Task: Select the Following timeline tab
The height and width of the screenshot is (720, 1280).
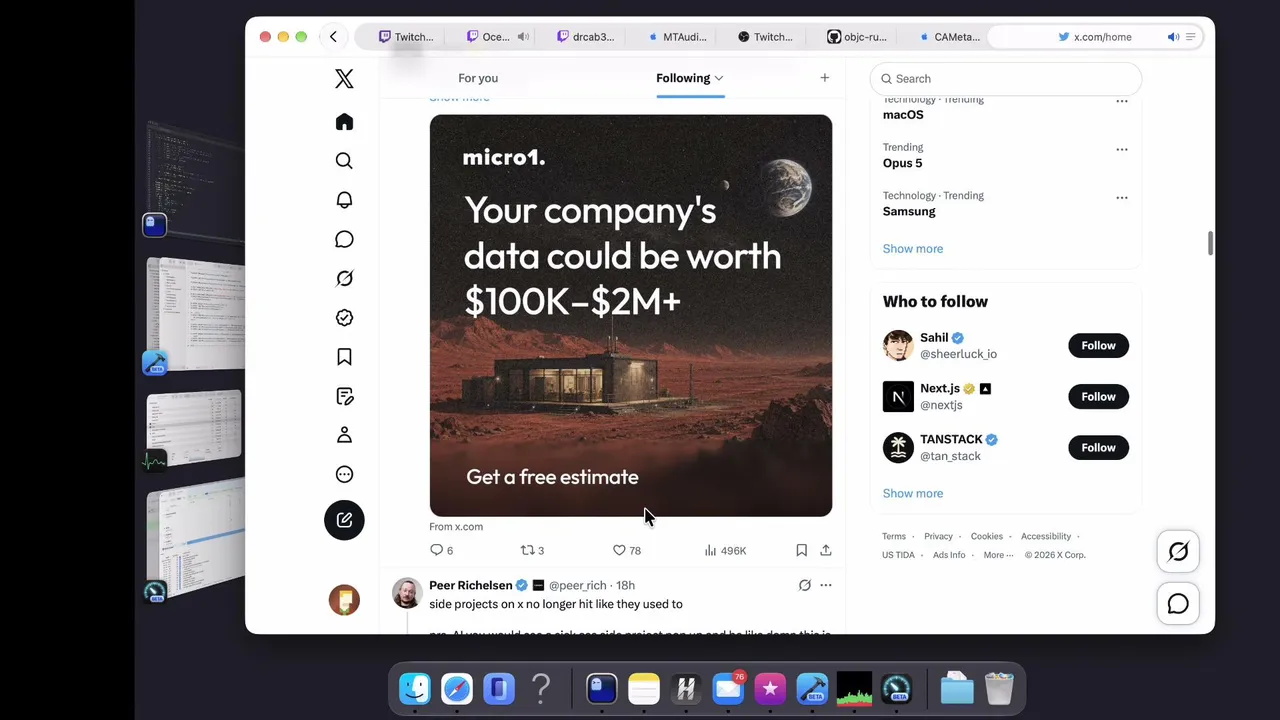Action: pyautogui.click(x=683, y=78)
